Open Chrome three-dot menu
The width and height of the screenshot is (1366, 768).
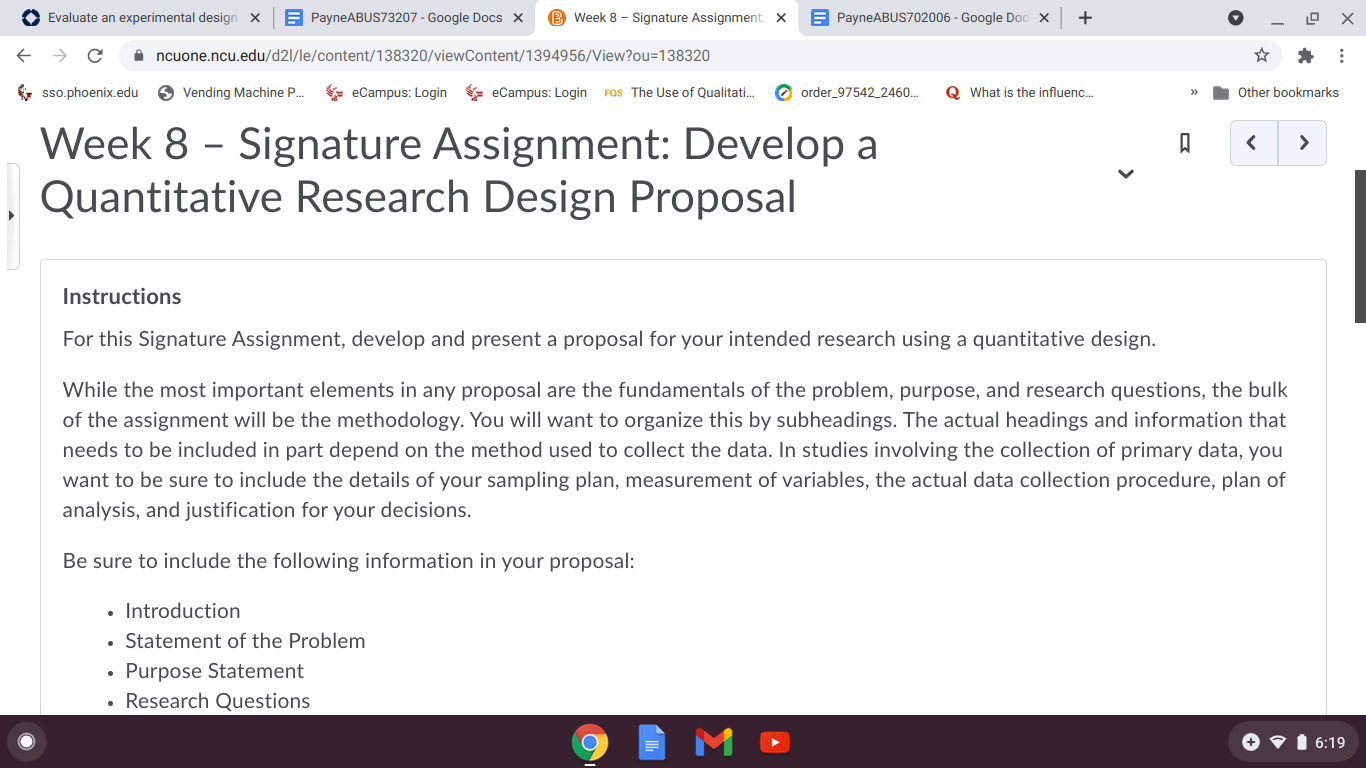point(1342,55)
